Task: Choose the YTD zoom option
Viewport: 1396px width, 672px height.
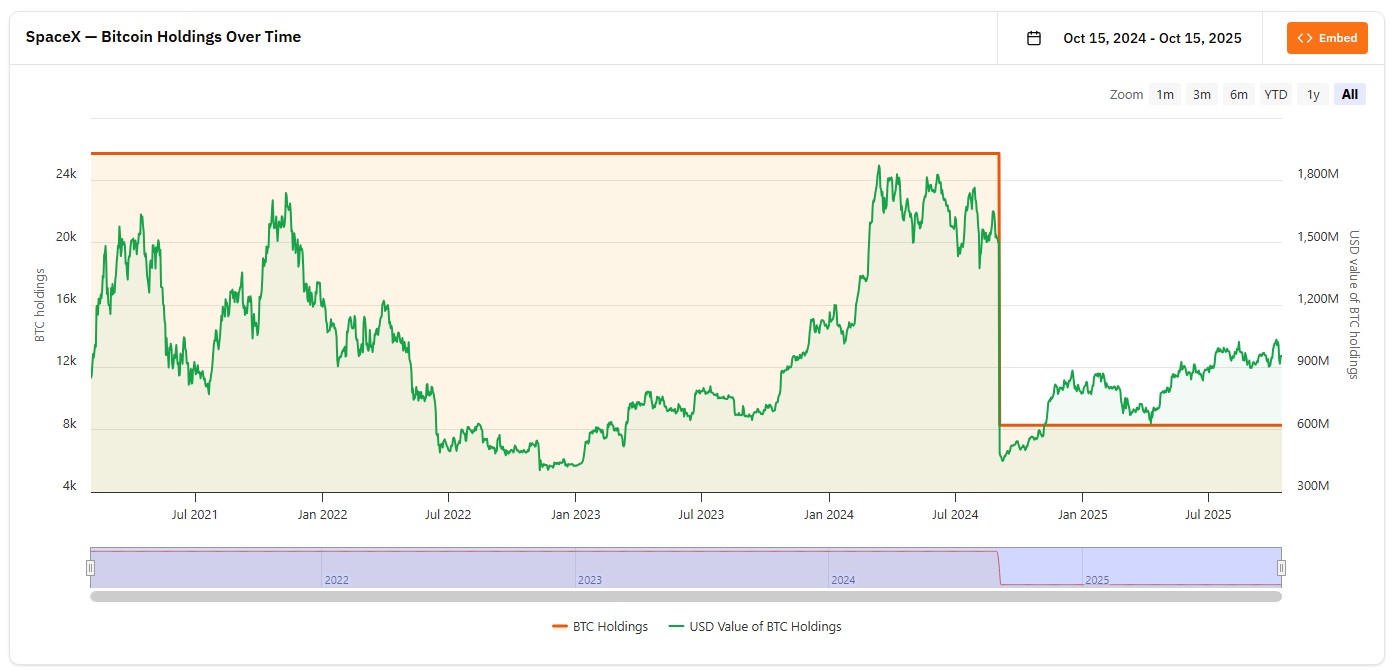Action: [x=1276, y=95]
